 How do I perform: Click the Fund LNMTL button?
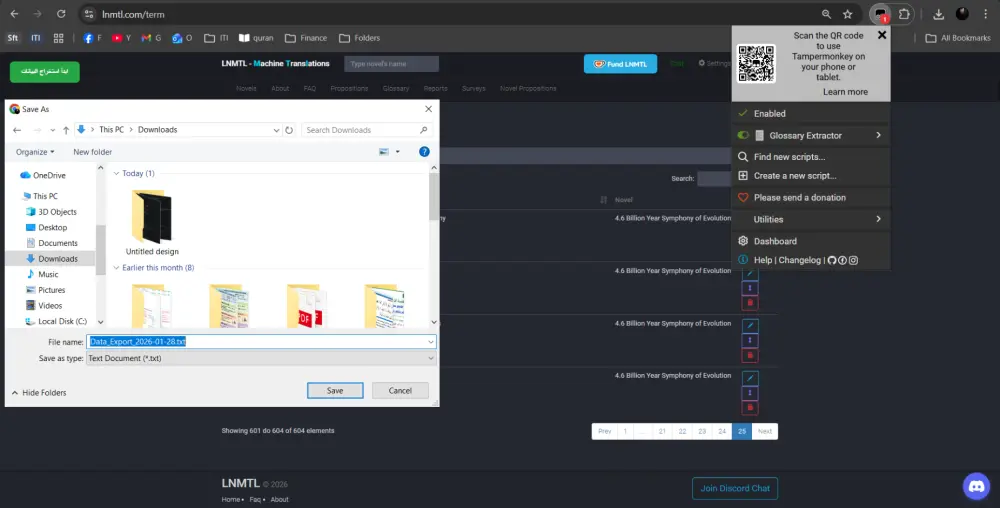coord(621,64)
